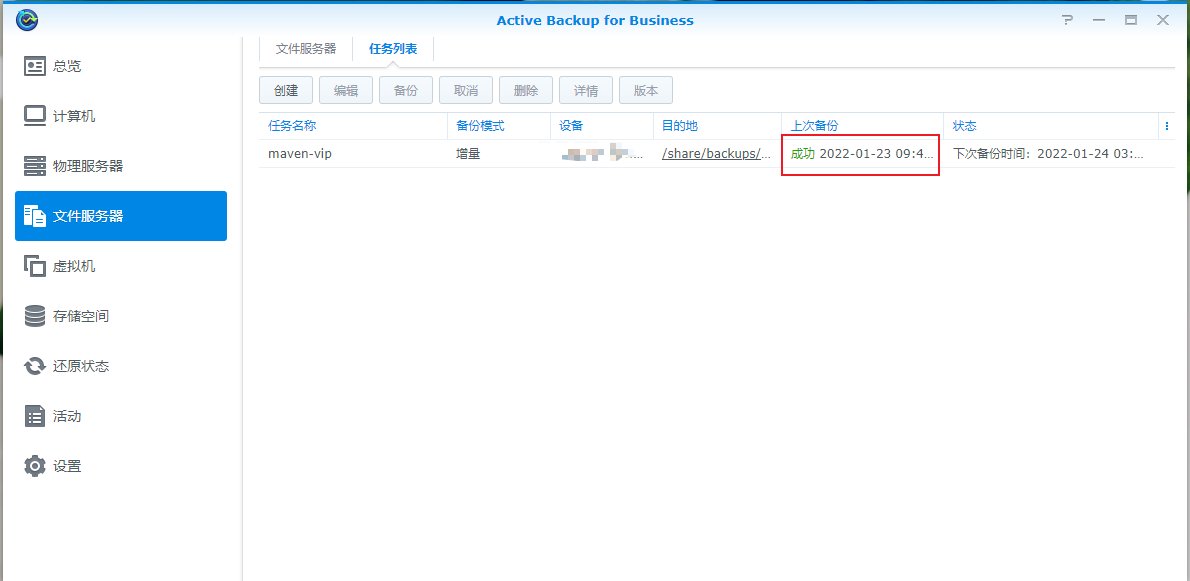Sort by 备份模式 column header
The image size is (1190, 581).
click(499, 126)
